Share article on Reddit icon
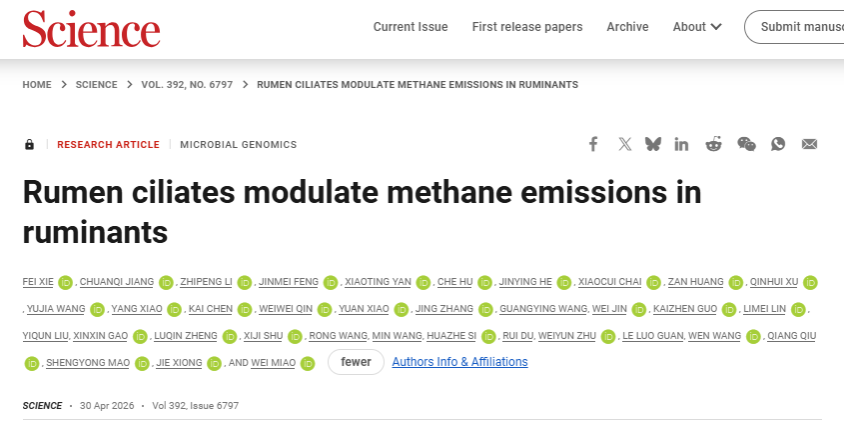The height and width of the screenshot is (422, 844). (713, 144)
